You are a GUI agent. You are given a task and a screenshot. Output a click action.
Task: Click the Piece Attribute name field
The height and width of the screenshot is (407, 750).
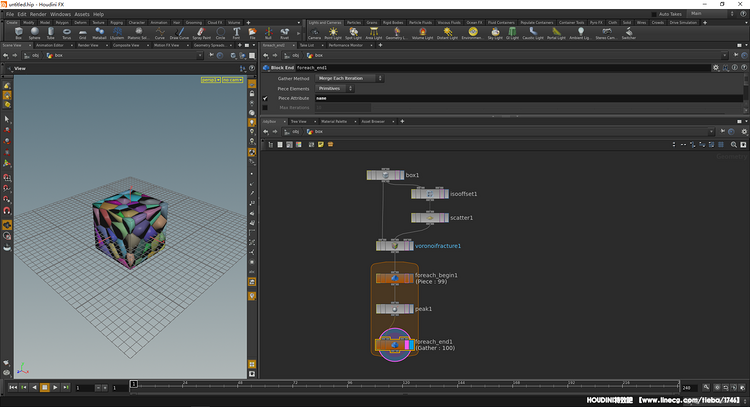click(x=529, y=98)
